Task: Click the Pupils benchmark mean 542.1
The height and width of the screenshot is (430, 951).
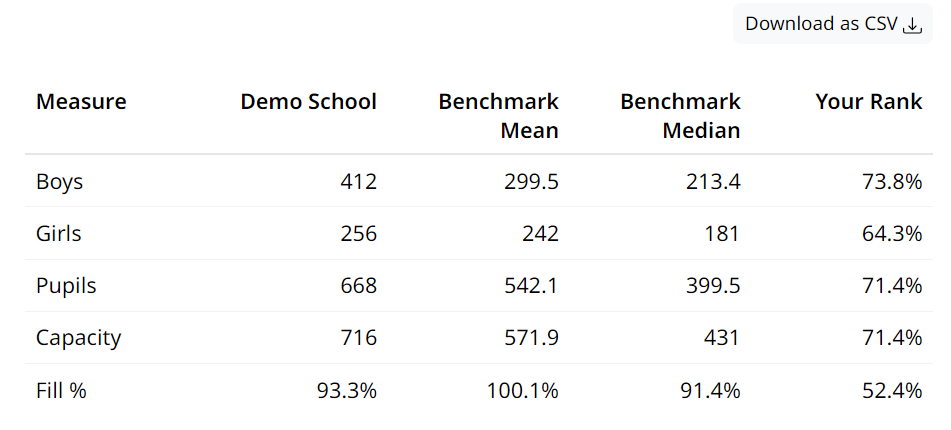Action: [531, 286]
